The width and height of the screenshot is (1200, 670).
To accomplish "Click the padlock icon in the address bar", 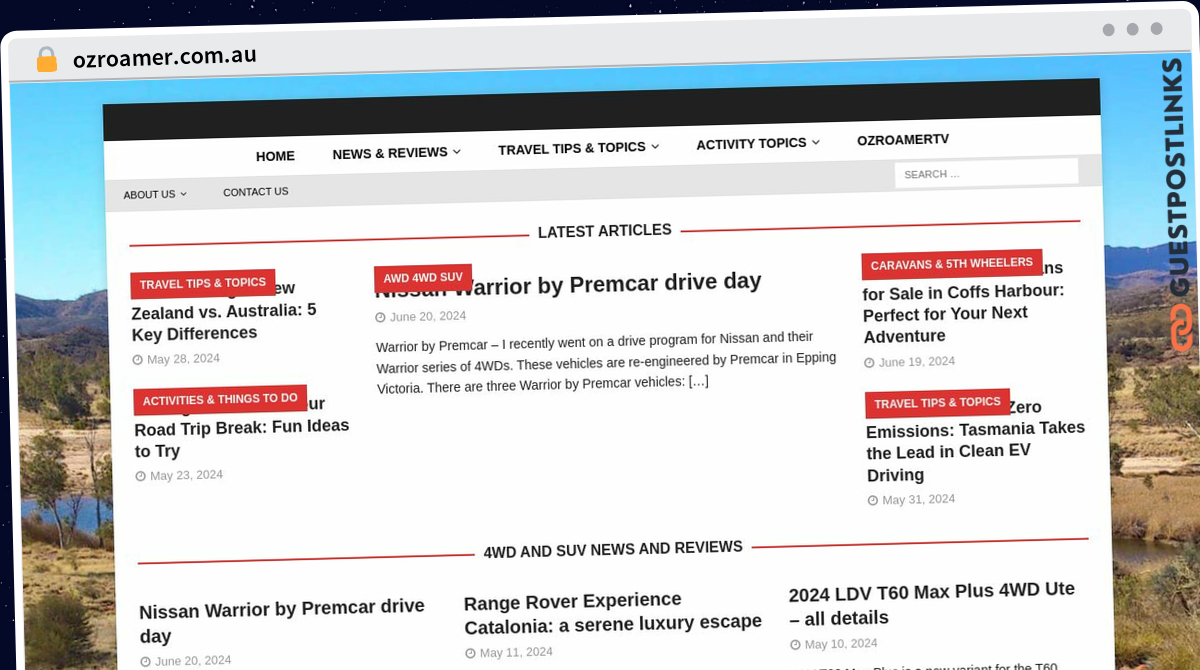I will pos(47,59).
